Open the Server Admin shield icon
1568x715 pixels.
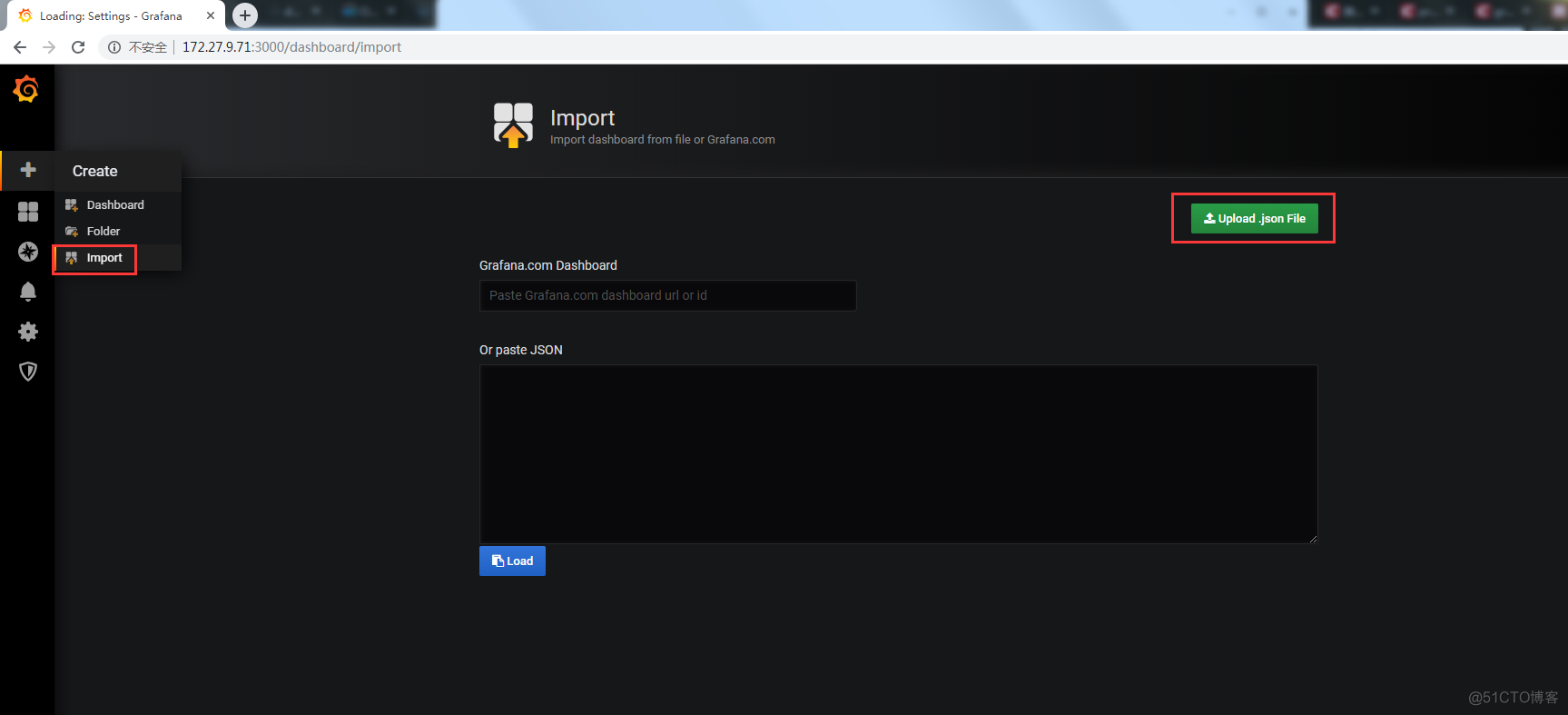click(28, 372)
